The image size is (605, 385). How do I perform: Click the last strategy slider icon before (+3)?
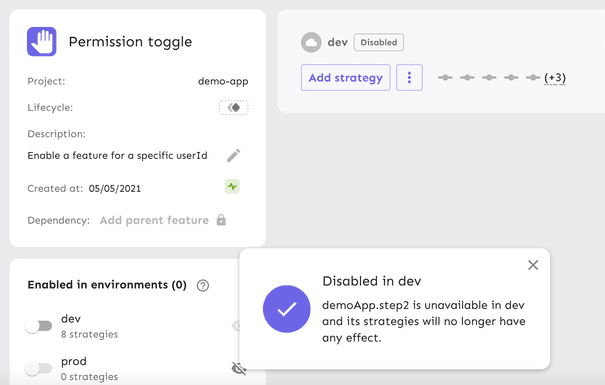tap(533, 78)
